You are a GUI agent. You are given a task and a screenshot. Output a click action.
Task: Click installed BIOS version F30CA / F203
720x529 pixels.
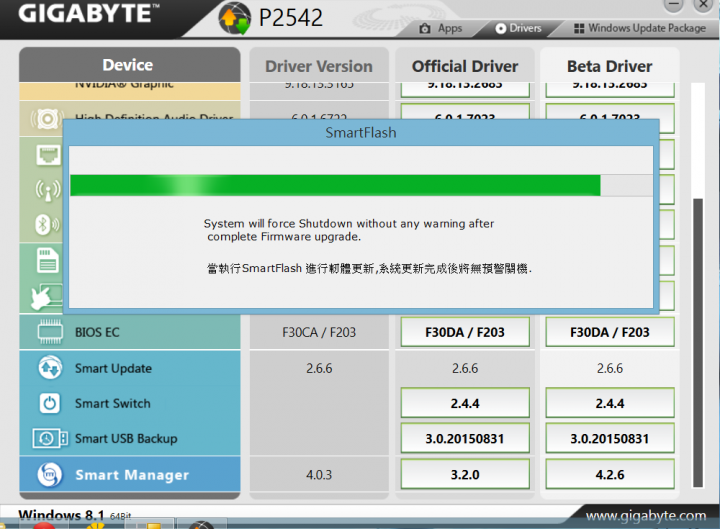[x=319, y=332]
